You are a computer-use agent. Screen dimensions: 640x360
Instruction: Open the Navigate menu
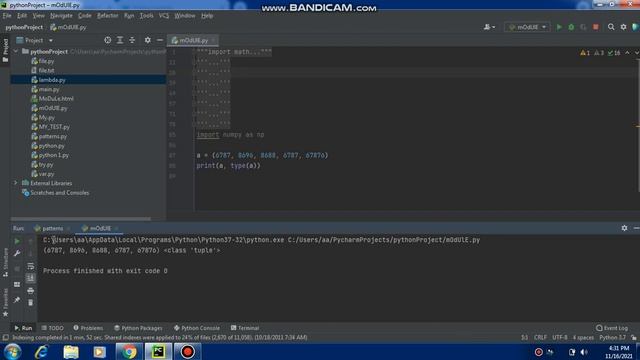coord(61,16)
